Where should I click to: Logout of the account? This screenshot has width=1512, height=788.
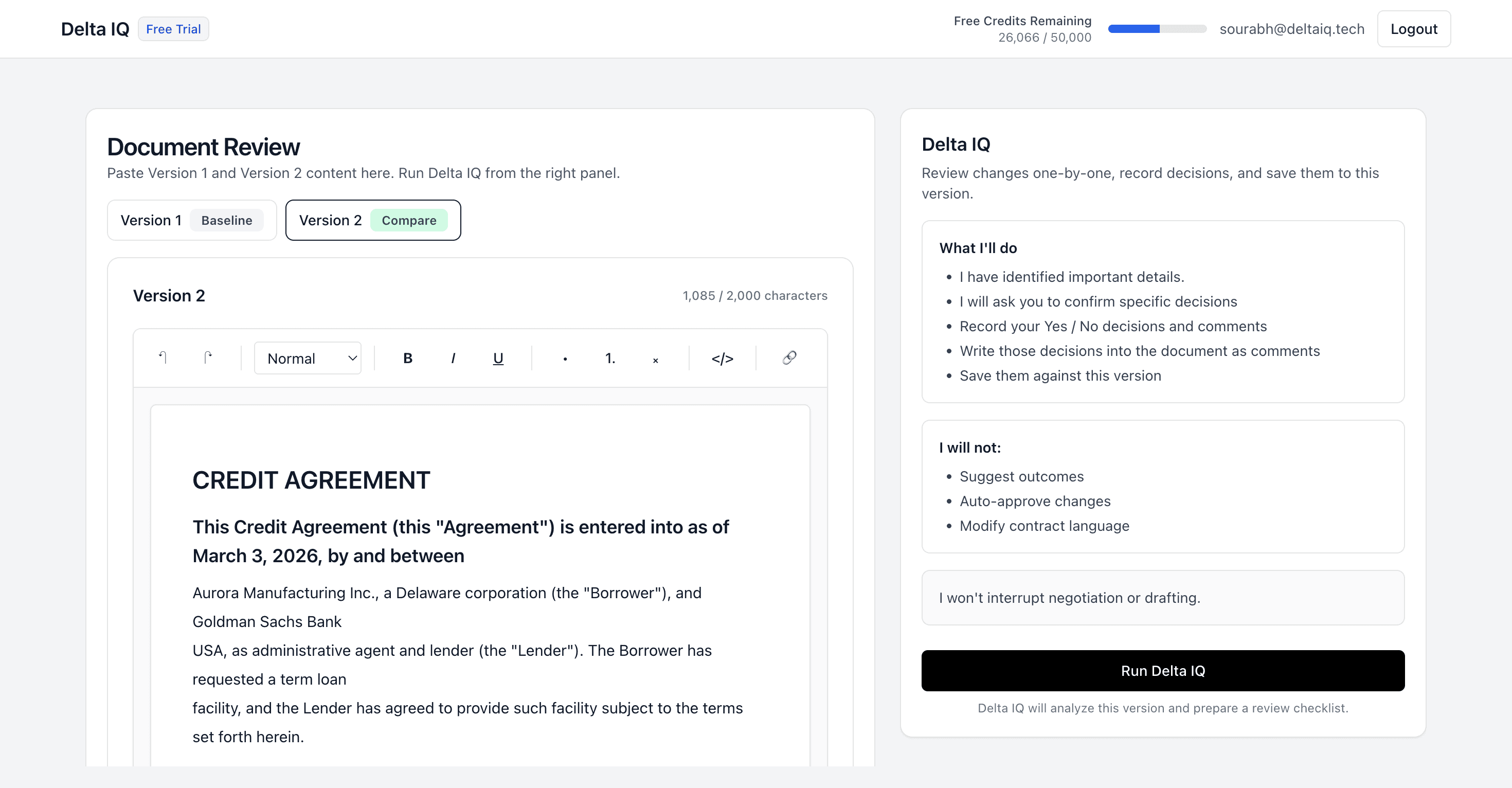click(x=1413, y=28)
